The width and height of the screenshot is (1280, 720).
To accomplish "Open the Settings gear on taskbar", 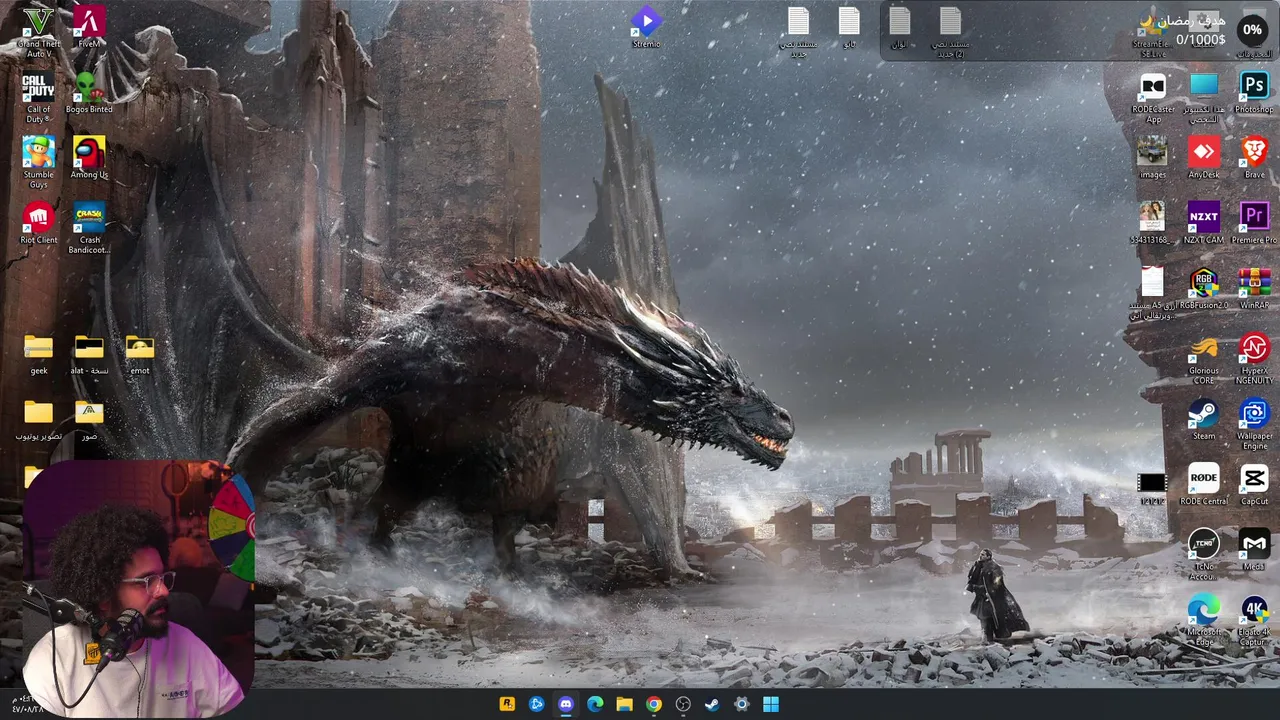I will [741, 704].
